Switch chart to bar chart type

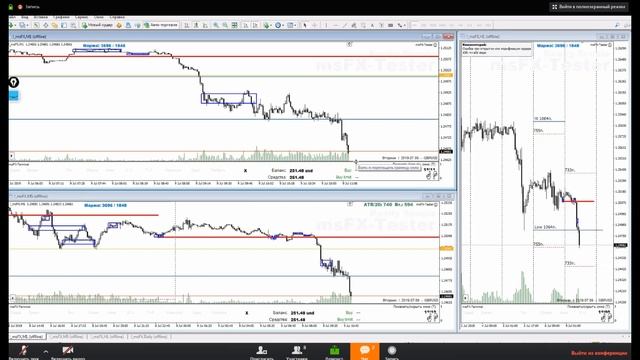[186, 25]
